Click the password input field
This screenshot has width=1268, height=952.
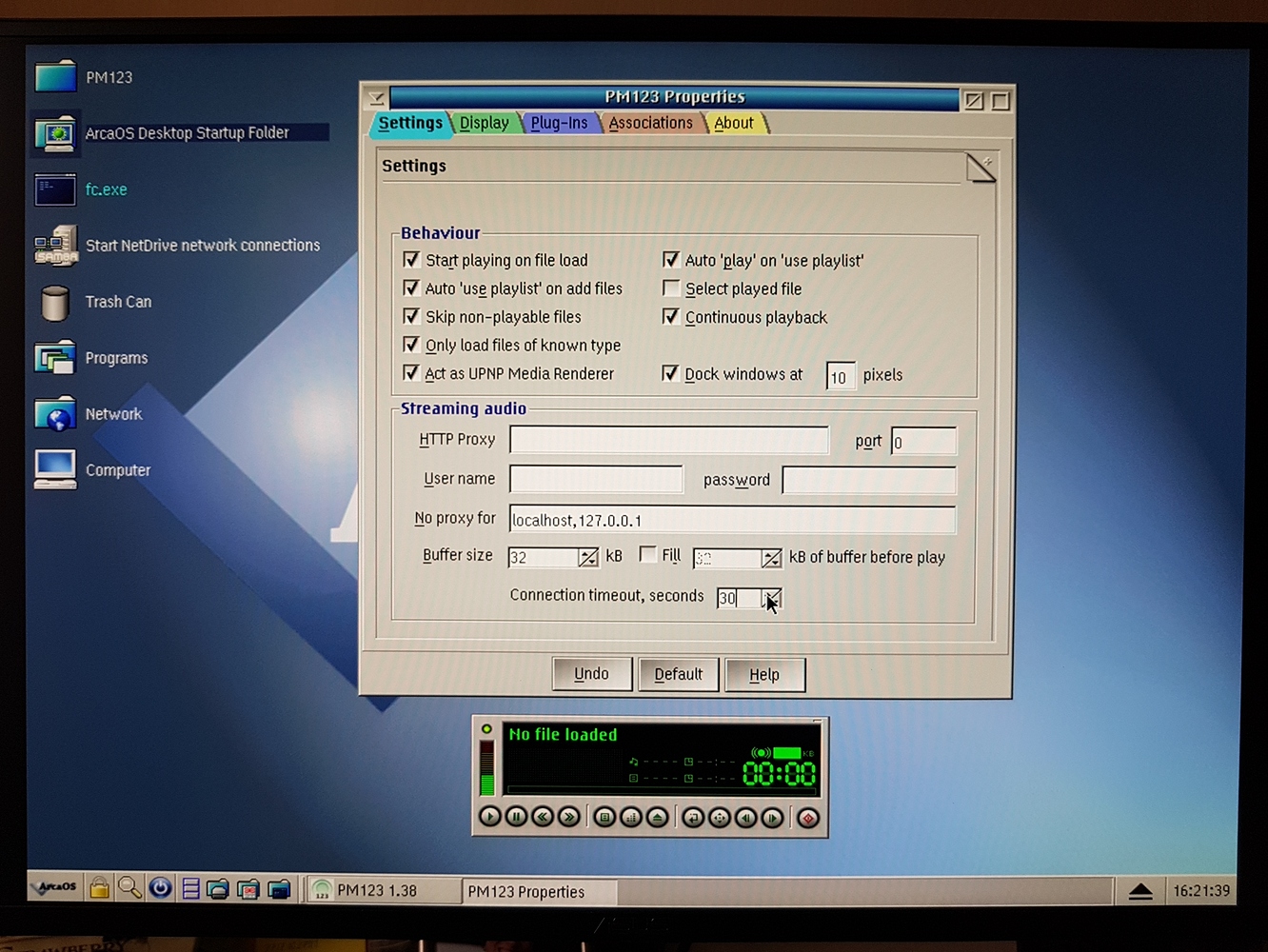point(869,480)
